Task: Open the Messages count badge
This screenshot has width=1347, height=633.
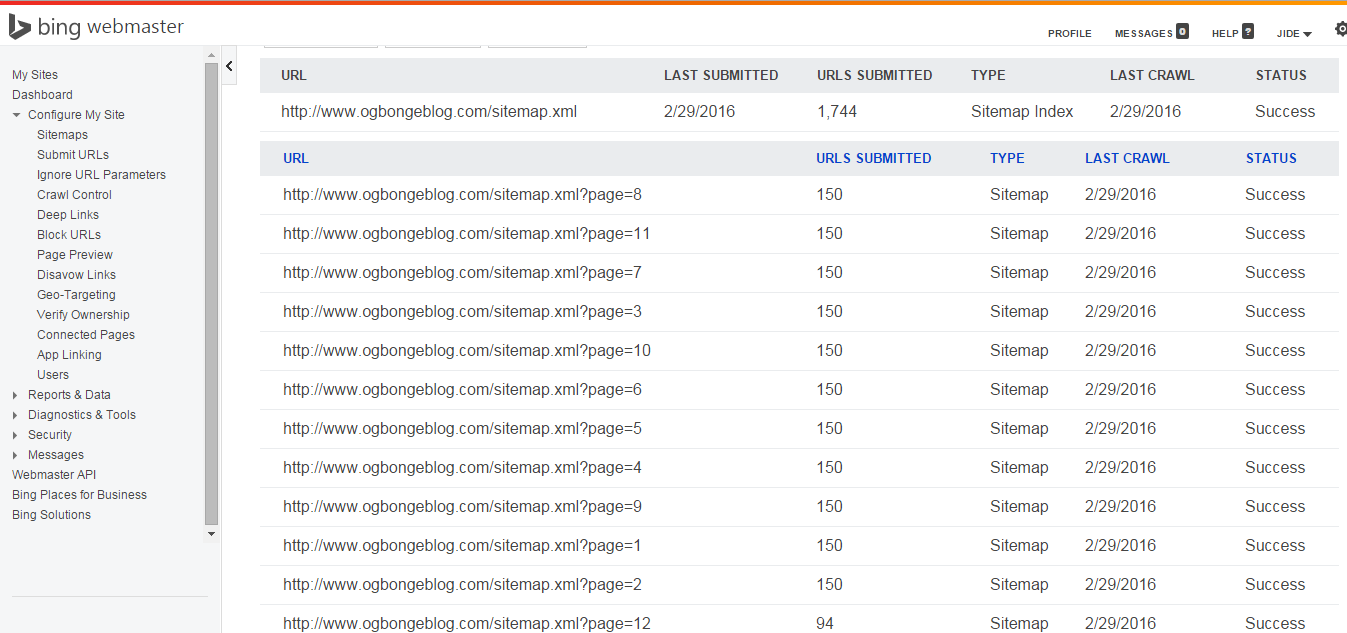Action: pyautogui.click(x=1182, y=31)
